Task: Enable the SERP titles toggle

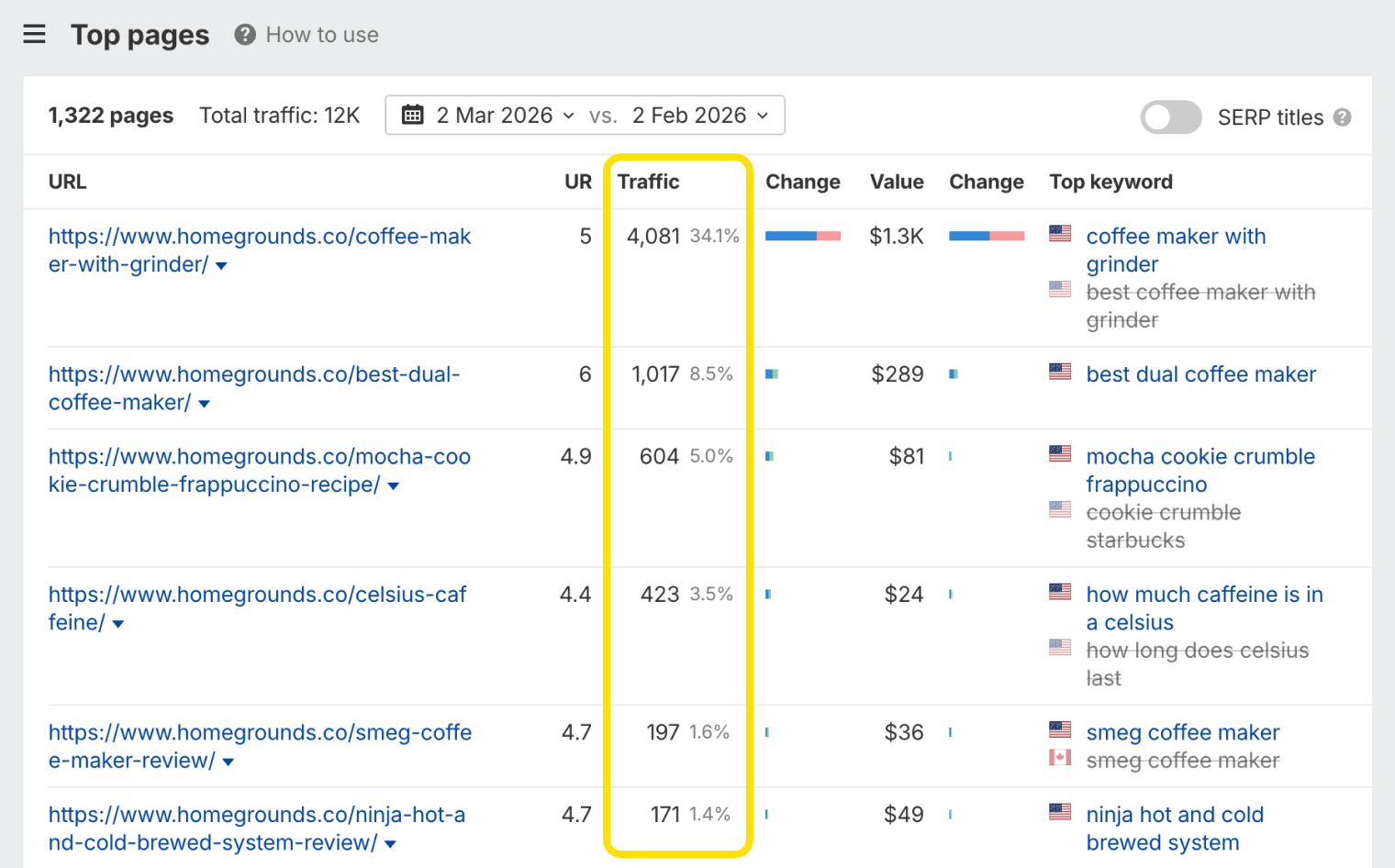Action: tap(1170, 117)
